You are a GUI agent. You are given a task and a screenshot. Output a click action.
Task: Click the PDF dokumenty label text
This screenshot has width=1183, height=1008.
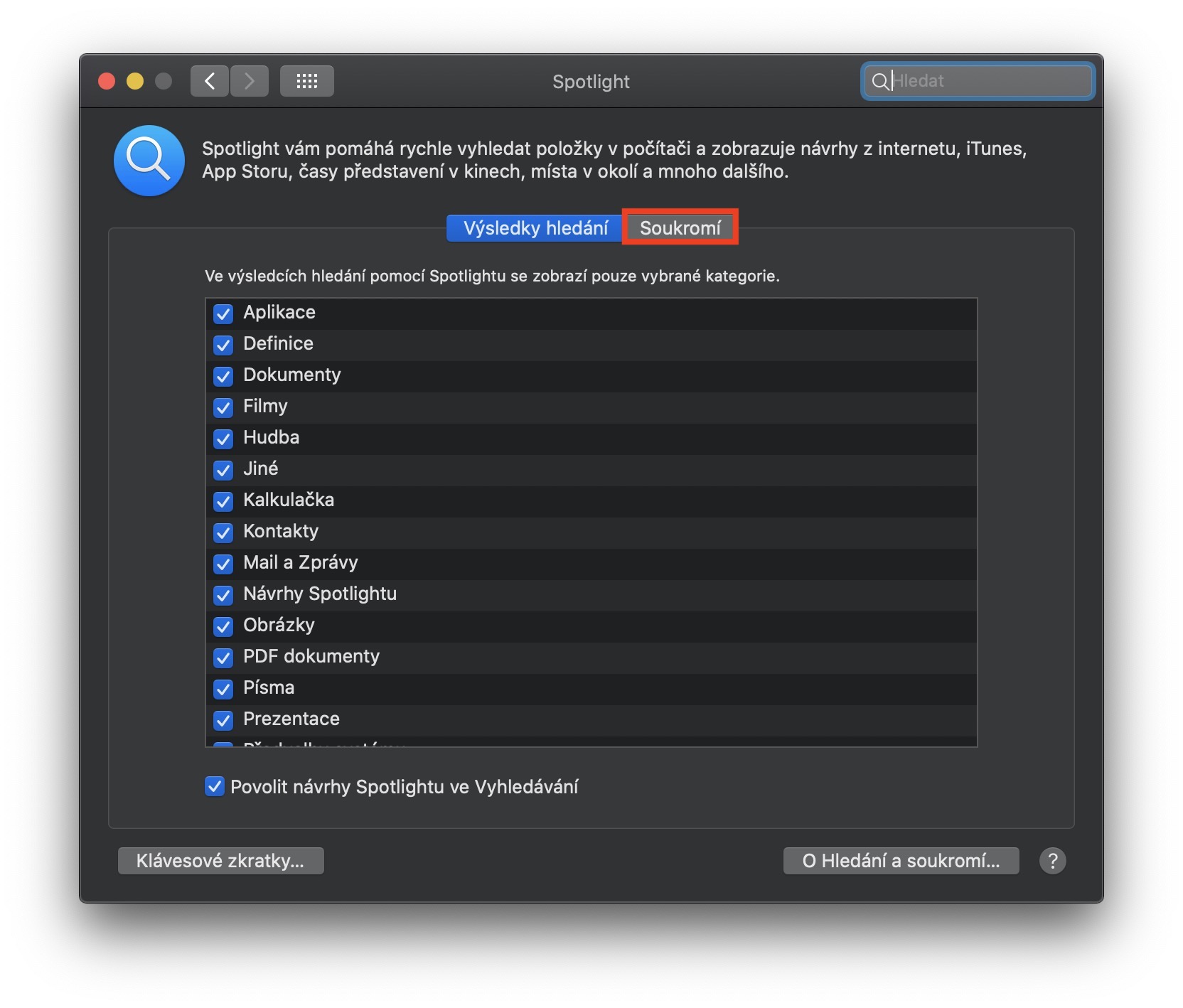coord(311,656)
